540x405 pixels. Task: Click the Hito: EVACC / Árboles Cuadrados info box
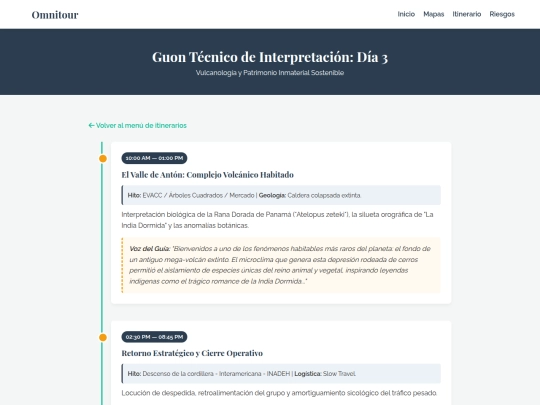(x=281, y=195)
